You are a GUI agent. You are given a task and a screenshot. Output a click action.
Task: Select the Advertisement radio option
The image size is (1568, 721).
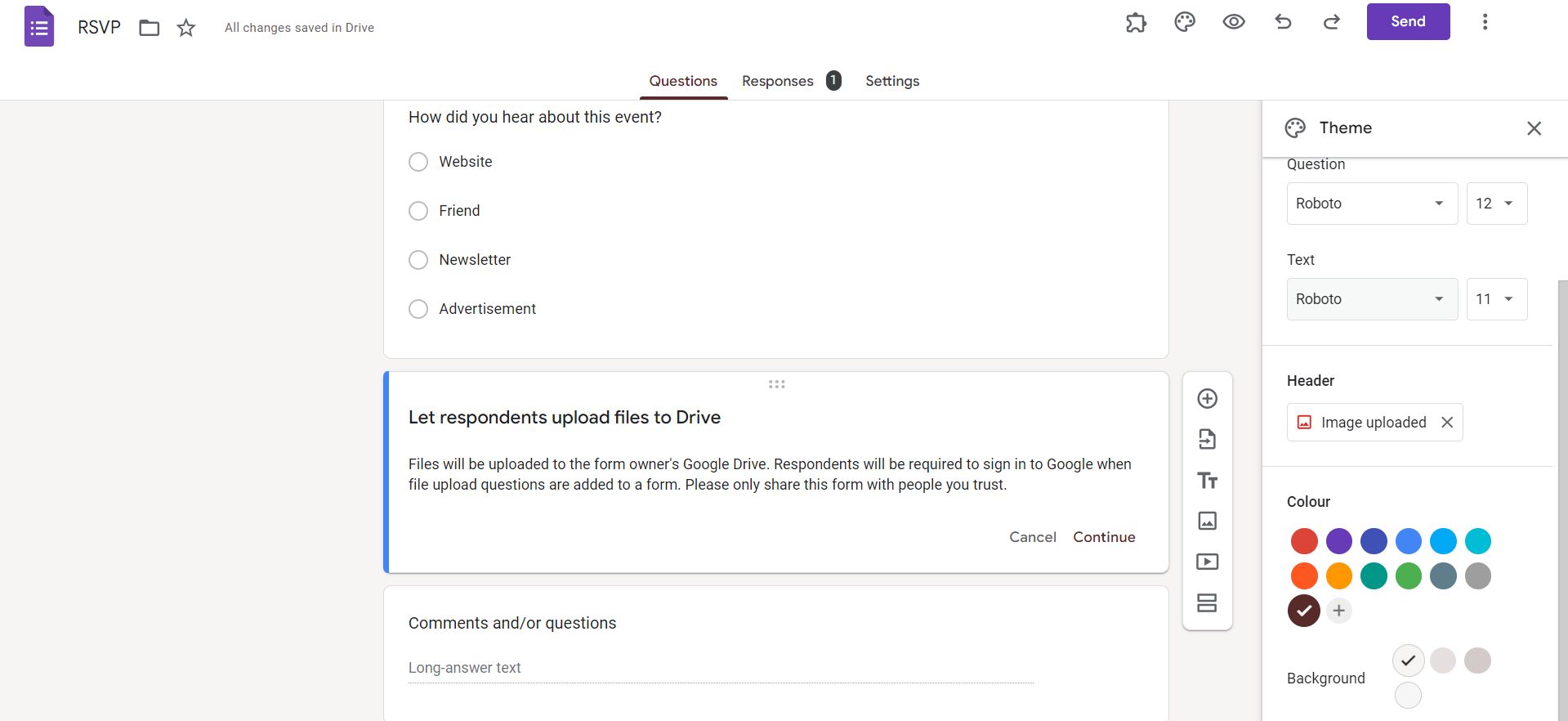418,309
